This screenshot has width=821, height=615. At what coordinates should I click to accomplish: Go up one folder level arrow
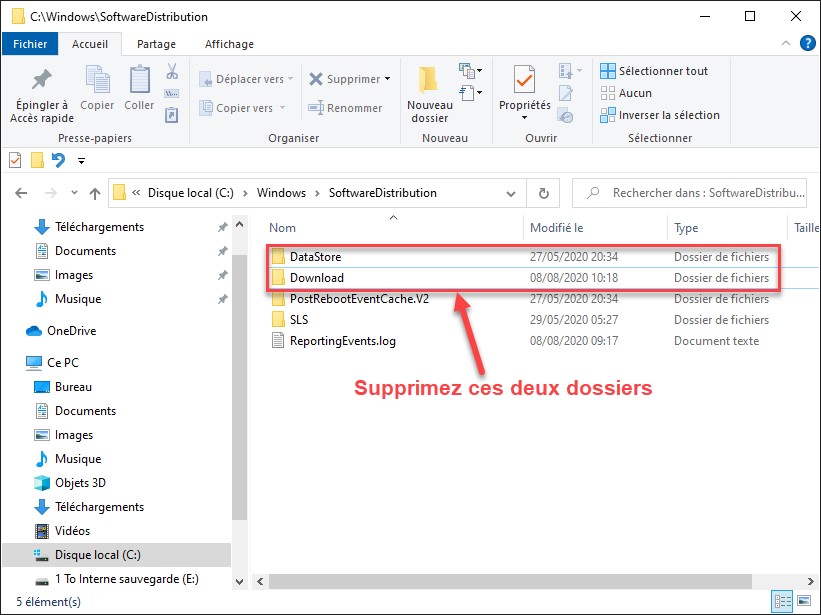(x=95, y=193)
